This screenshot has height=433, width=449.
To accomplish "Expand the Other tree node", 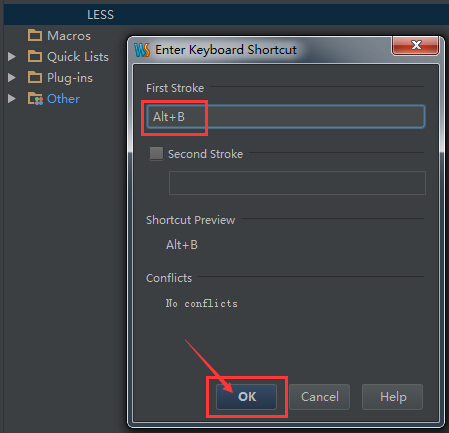I will click(12, 99).
